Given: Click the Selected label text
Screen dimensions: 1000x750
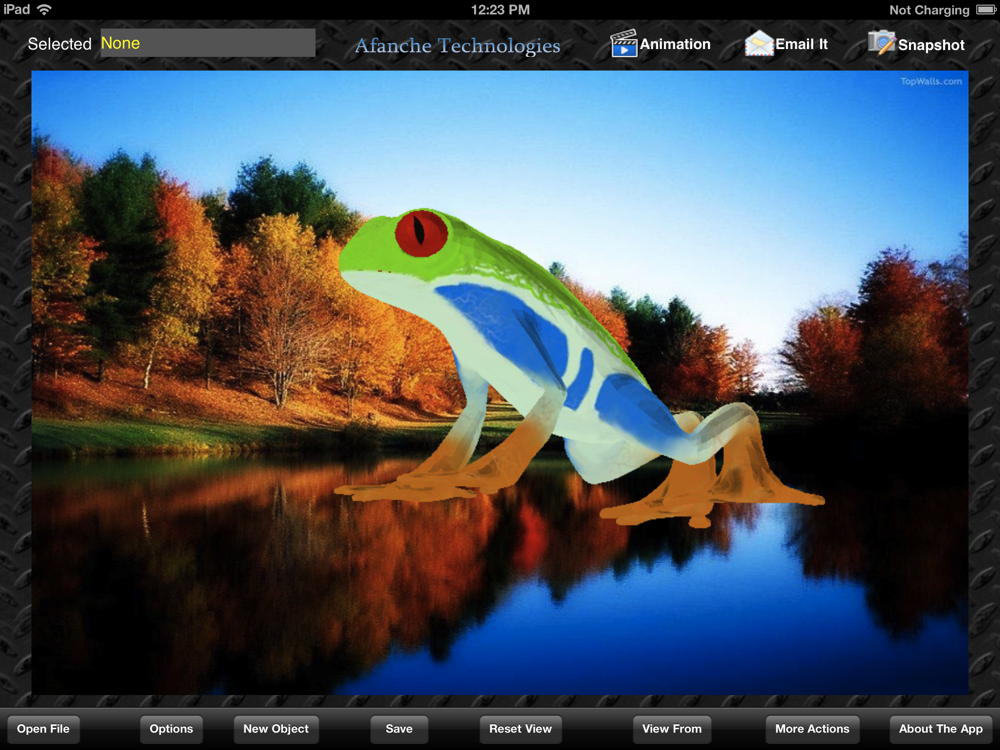Looking at the screenshot, I should coord(60,44).
